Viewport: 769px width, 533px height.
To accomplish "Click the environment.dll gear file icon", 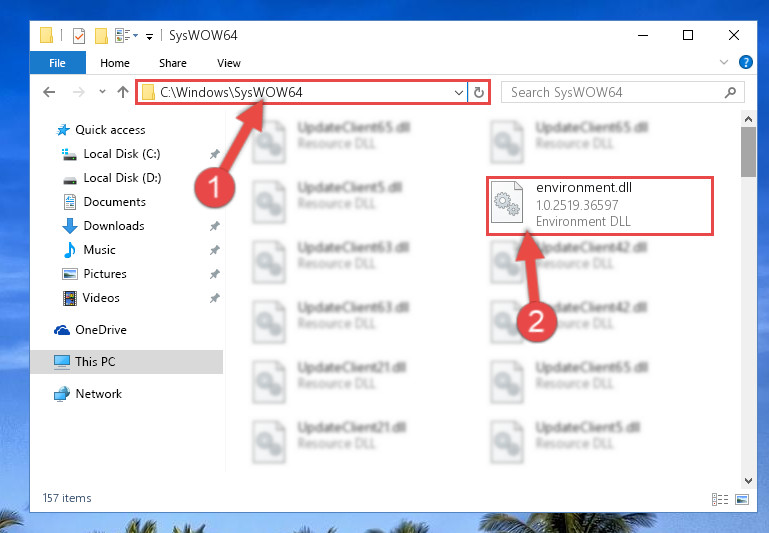I will [507, 202].
